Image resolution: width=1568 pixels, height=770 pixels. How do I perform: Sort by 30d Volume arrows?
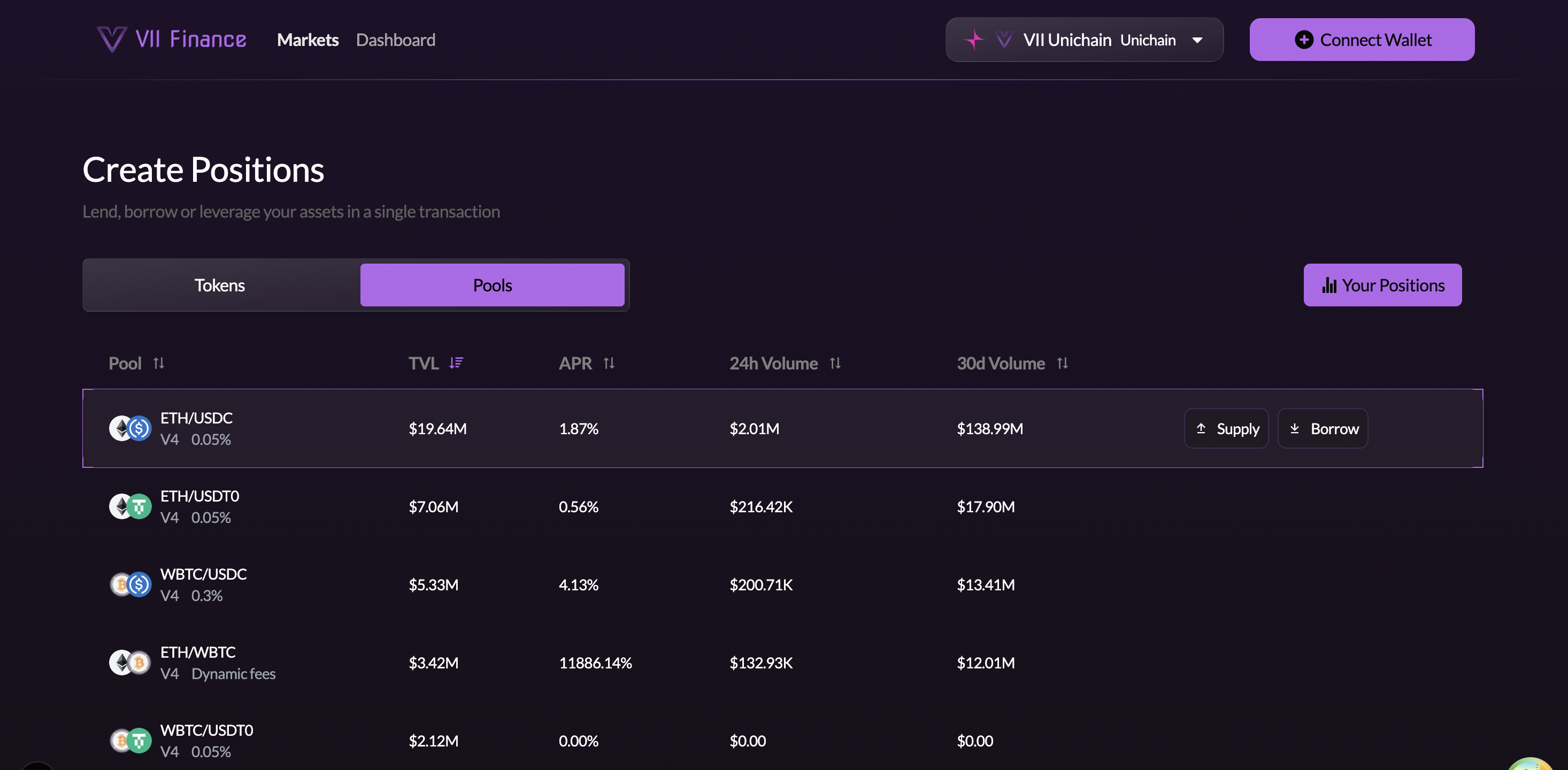[1062, 364]
